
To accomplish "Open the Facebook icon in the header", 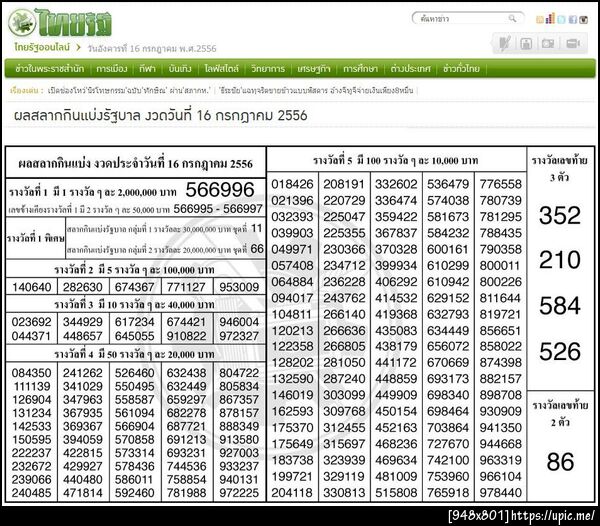I will pyautogui.click(x=572, y=20).
